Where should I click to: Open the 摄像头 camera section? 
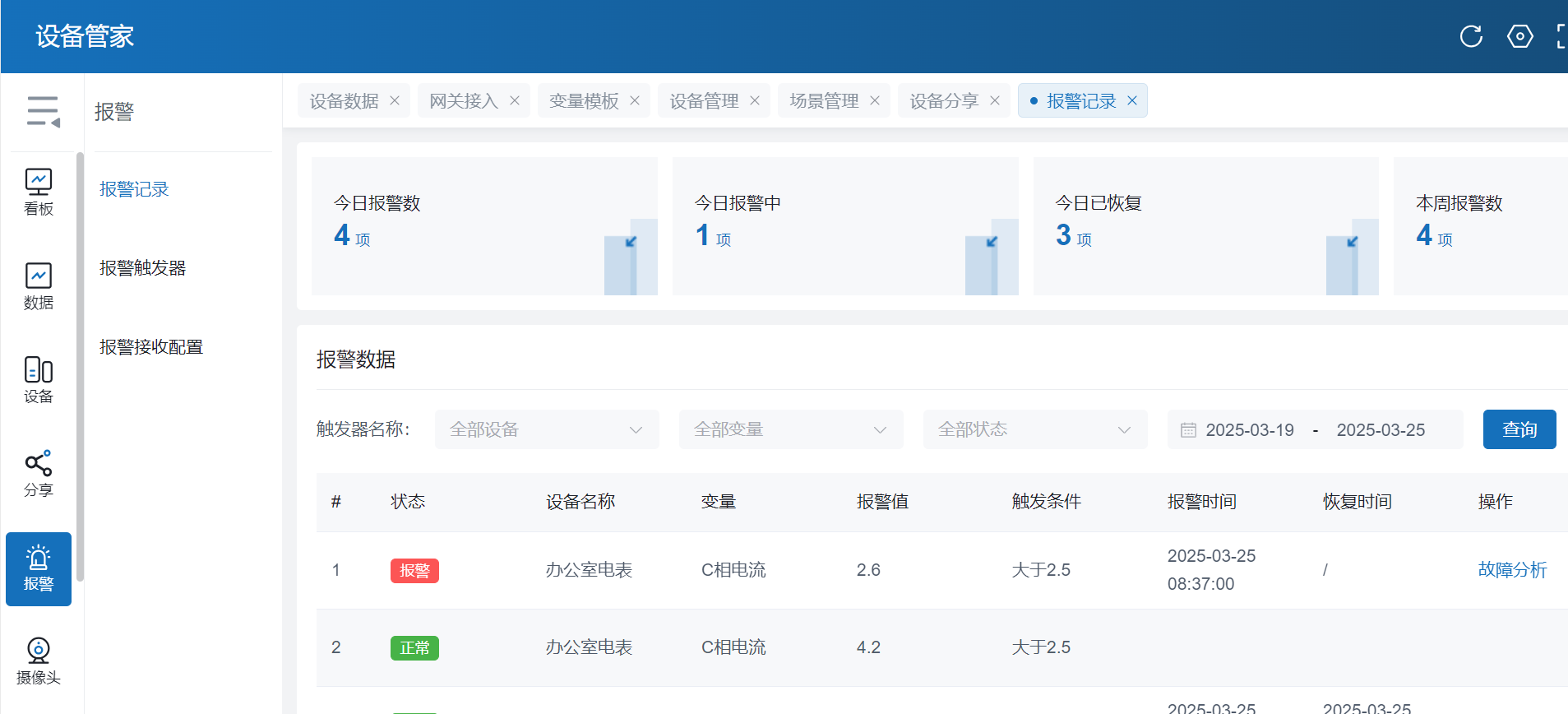coord(39,661)
